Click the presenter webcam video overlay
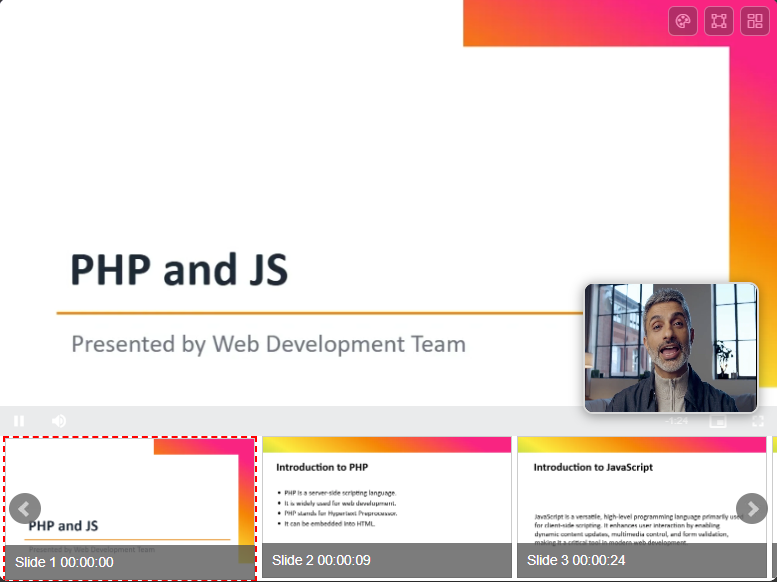This screenshot has width=777, height=582. point(671,348)
